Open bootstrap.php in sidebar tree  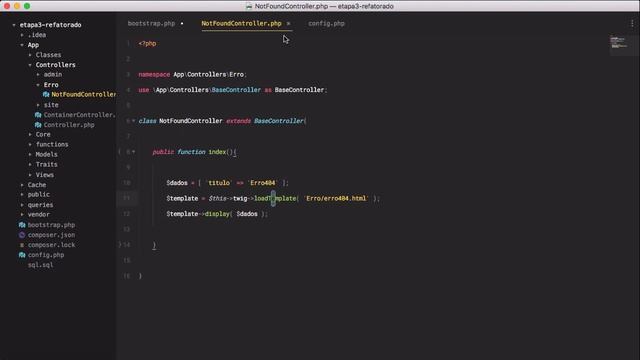pos(51,225)
